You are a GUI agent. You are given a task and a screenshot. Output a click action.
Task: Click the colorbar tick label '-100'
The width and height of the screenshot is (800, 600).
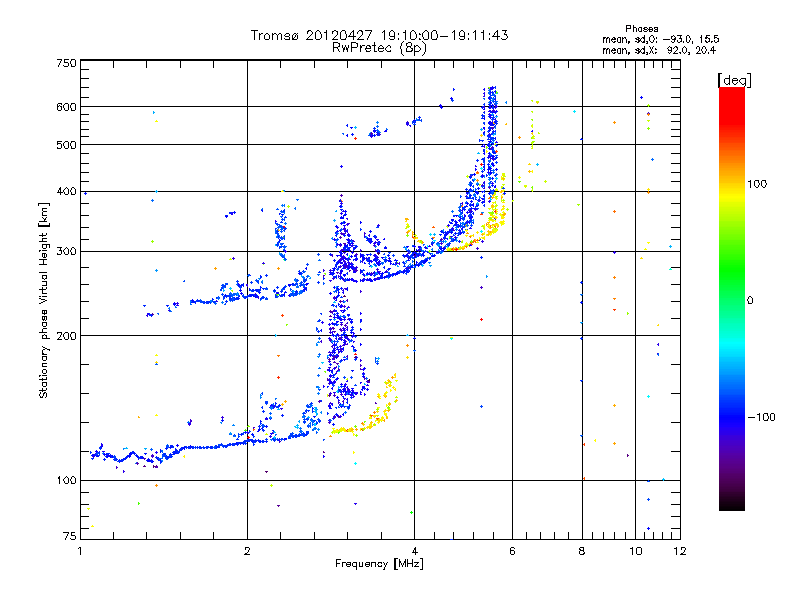pos(761,417)
